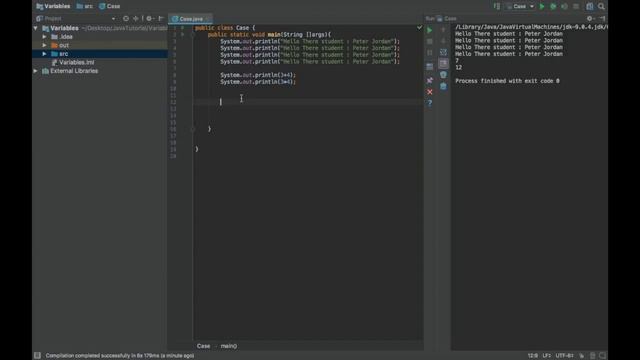The height and width of the screenshot is (360, 640).
Task: Open Run panel settings gear
Action: point(590,18)
